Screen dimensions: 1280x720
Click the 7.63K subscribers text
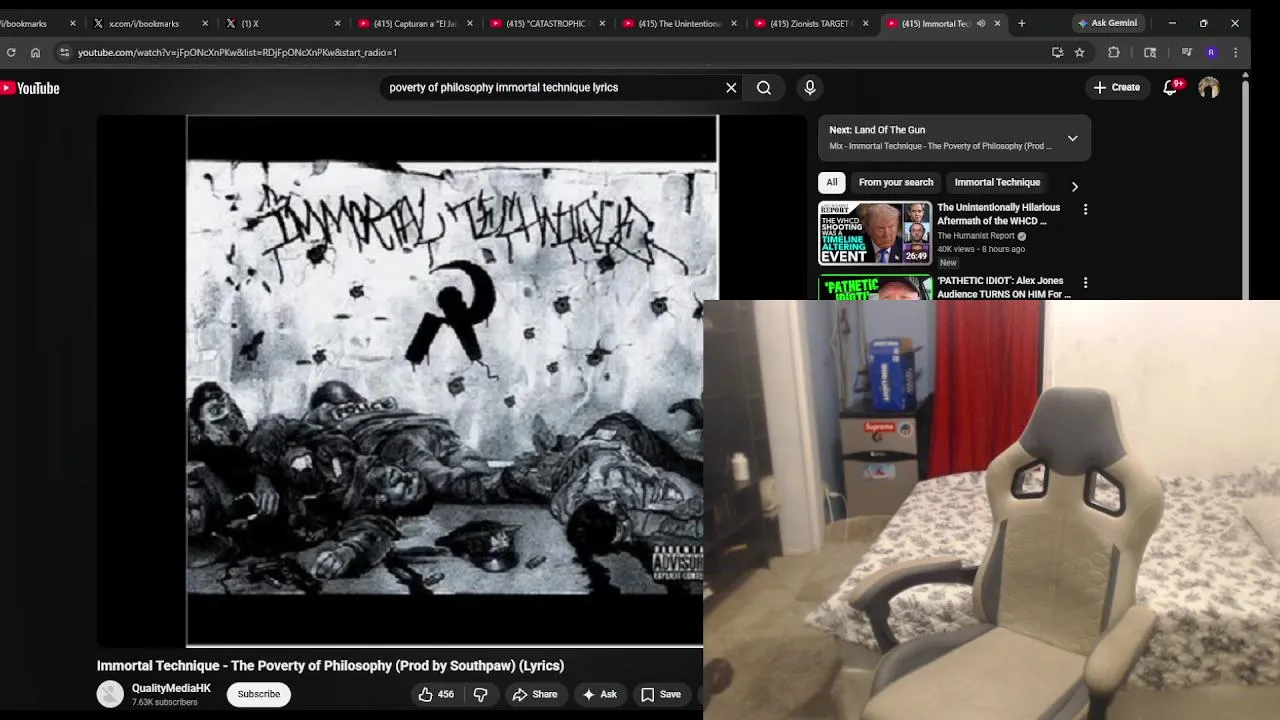(x=164, y=703)
